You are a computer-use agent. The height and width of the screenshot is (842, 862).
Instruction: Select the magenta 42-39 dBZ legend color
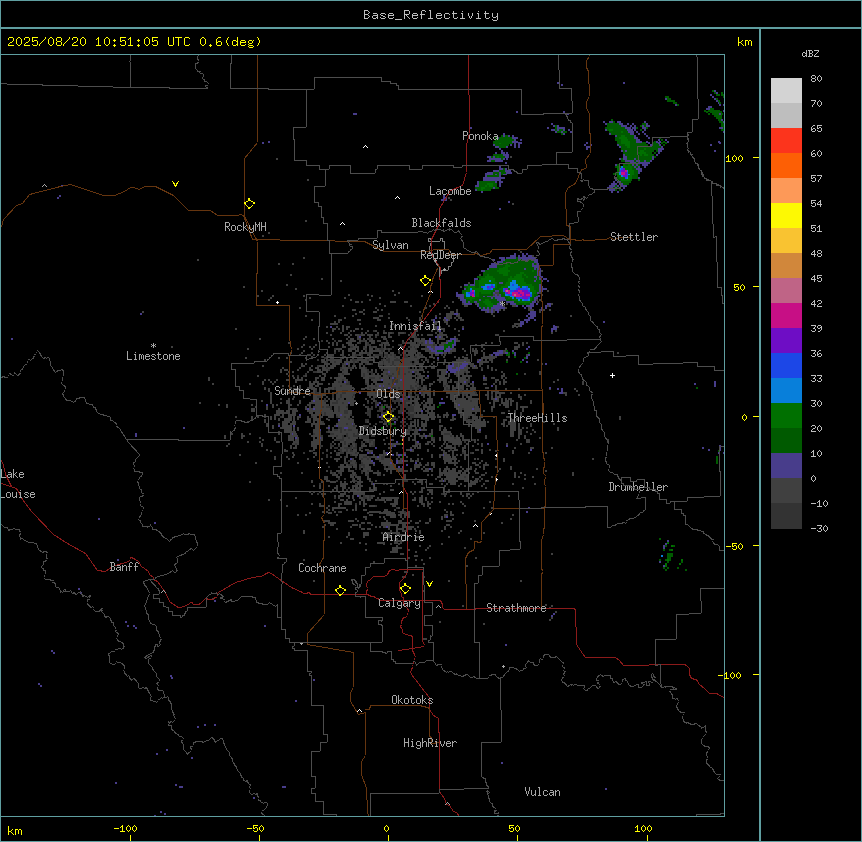[786, 315]
